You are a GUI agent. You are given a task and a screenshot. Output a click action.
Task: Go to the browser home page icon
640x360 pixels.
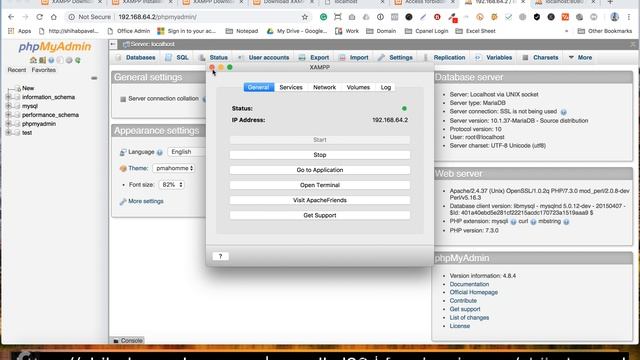click(53, 17)
